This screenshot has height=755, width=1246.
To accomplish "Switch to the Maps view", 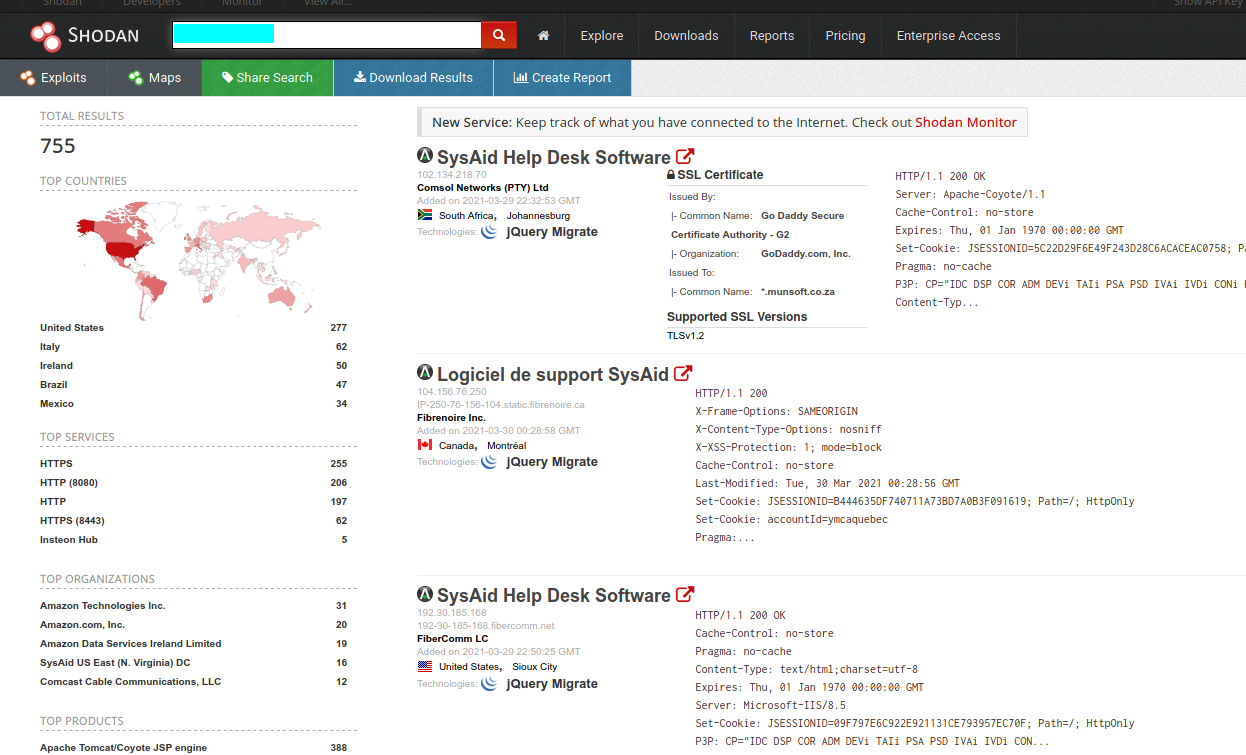I will [x=154, y=78].
